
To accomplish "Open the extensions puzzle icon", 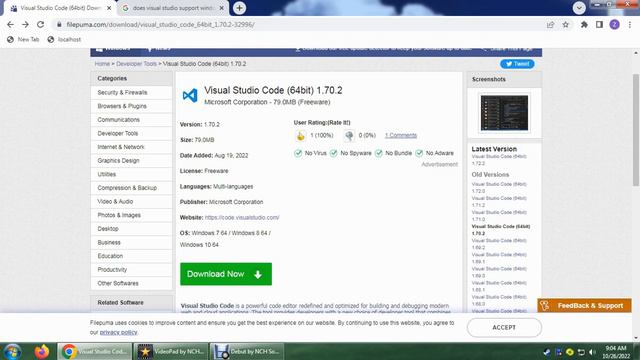I will tap(584, 24).
